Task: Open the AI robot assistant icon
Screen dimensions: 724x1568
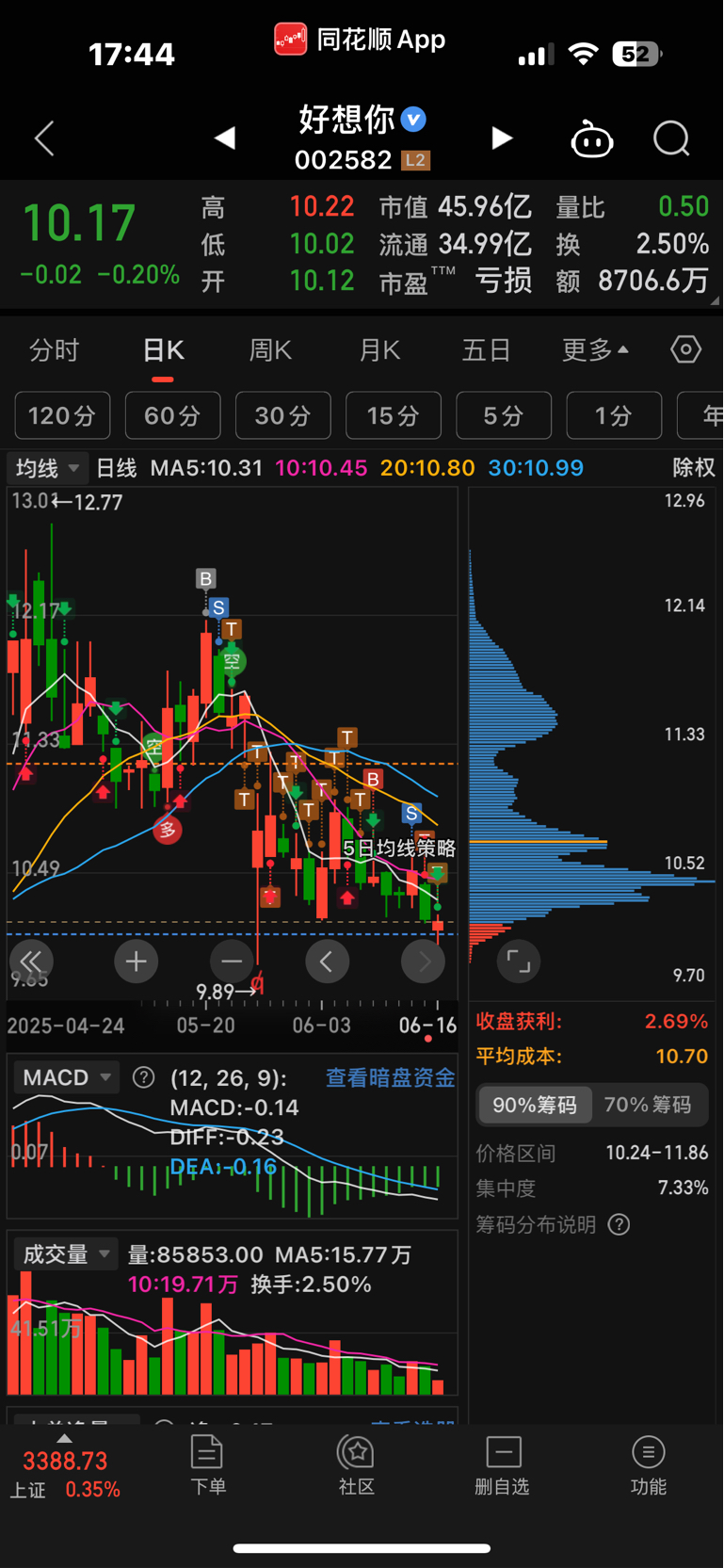Action: (592, 138)
